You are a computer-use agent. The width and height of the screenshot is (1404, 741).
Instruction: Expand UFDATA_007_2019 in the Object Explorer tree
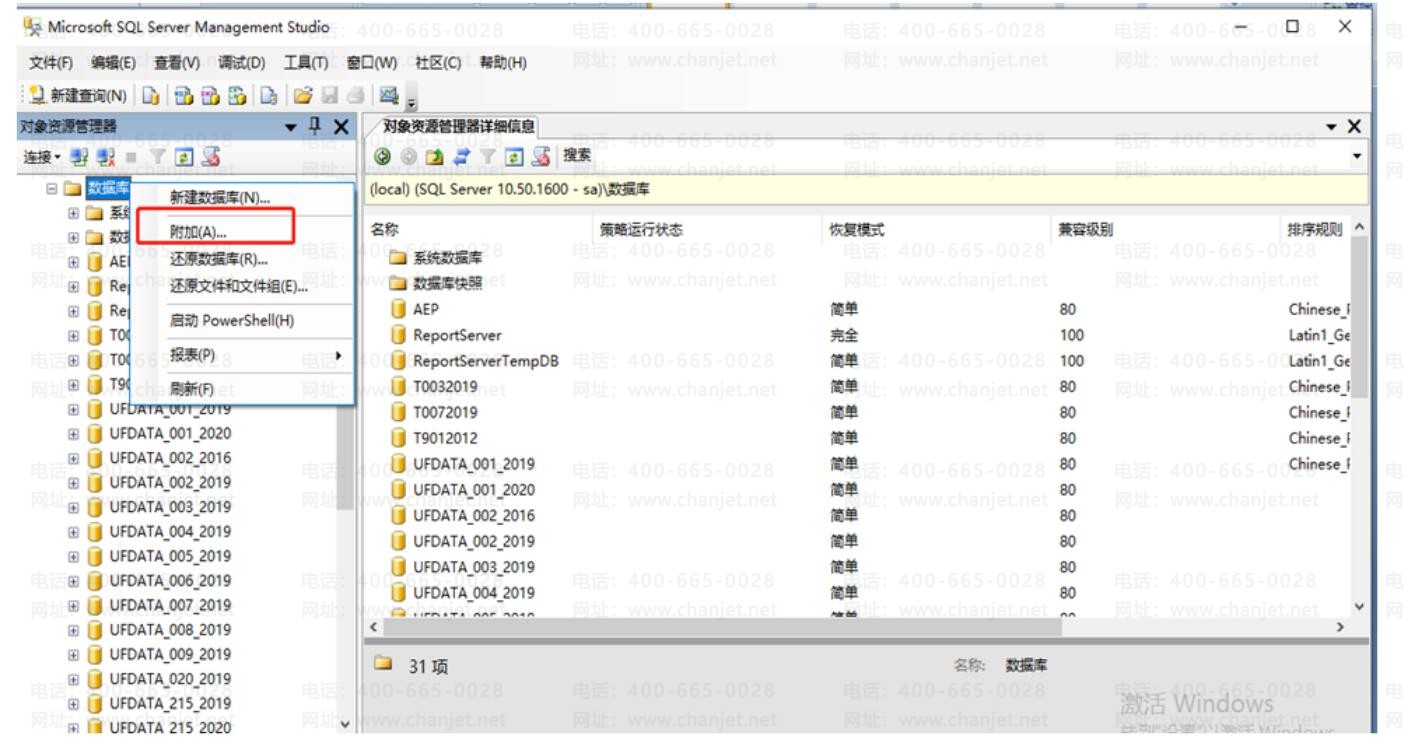coord(73,605)
